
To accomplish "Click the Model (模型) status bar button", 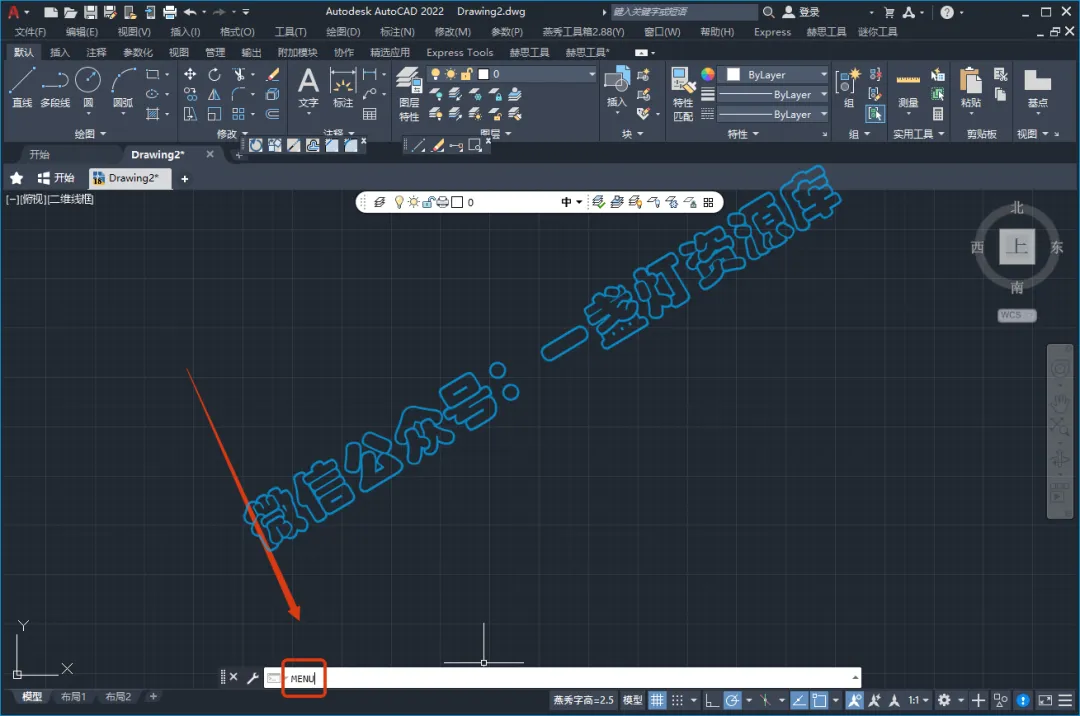I will (632, 700).
